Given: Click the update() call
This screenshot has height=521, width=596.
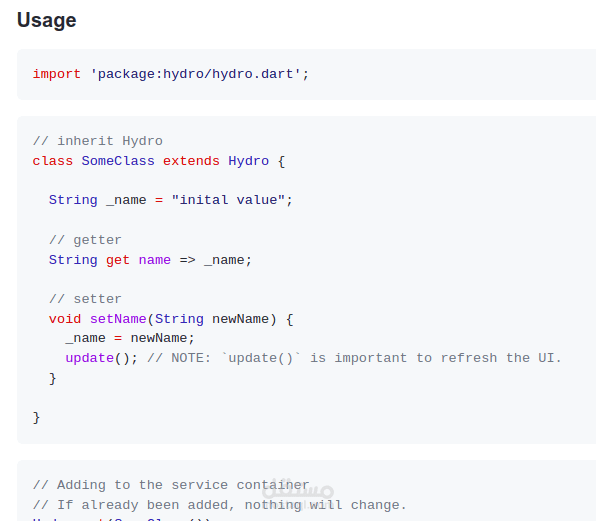Looking at the screenshot, I should point(97,358).
